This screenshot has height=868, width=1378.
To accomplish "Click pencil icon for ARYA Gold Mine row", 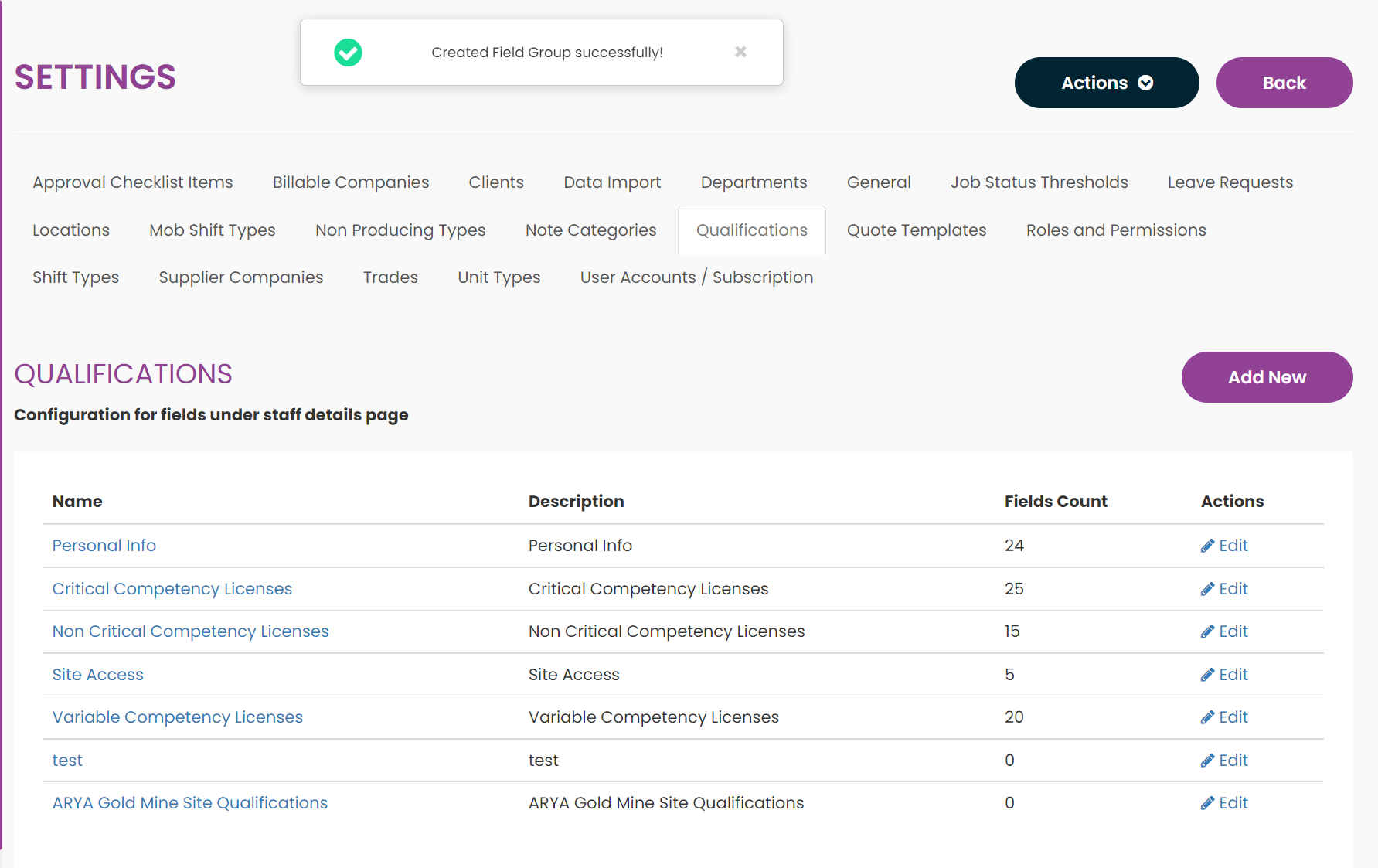I will [x=1207, y=803].
